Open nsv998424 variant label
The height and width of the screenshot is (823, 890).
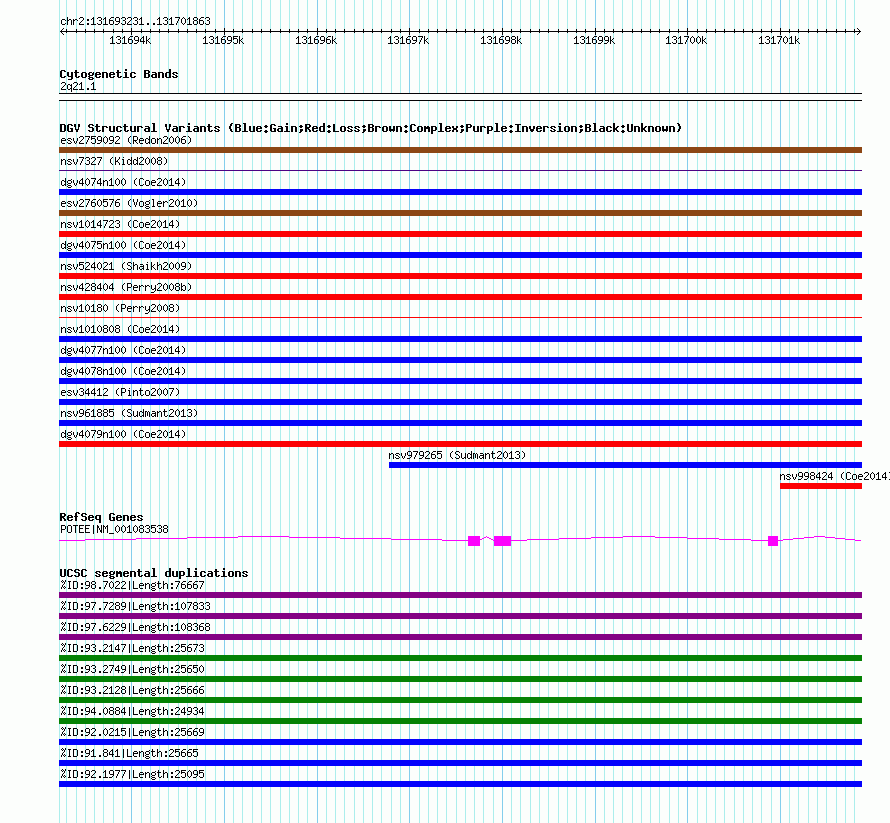834,476
